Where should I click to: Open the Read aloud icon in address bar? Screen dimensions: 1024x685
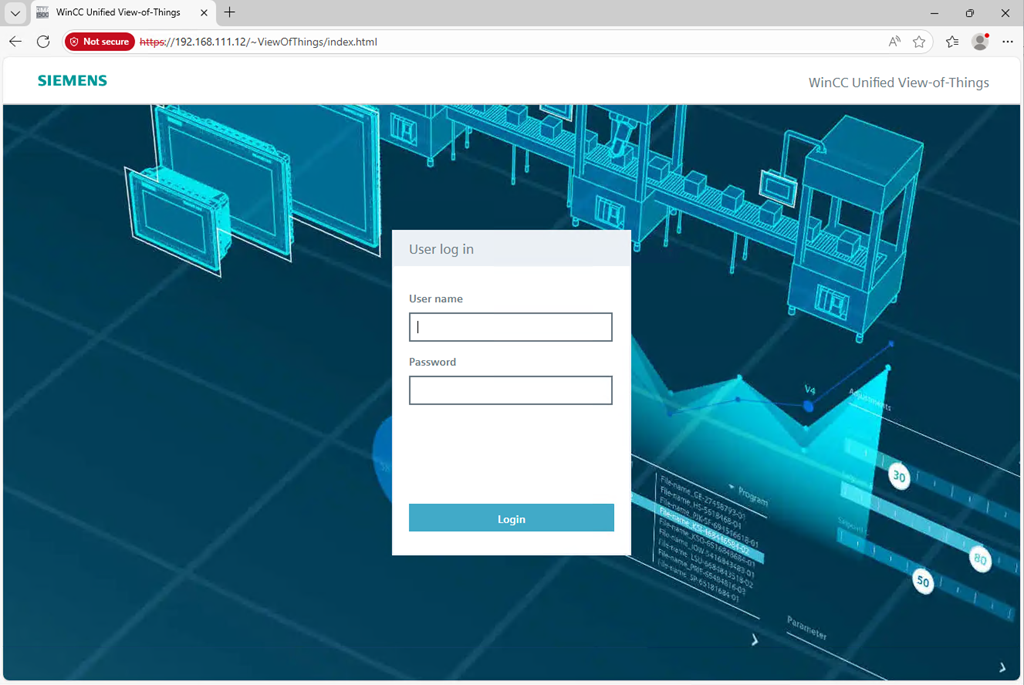click(x=894, y=42)
